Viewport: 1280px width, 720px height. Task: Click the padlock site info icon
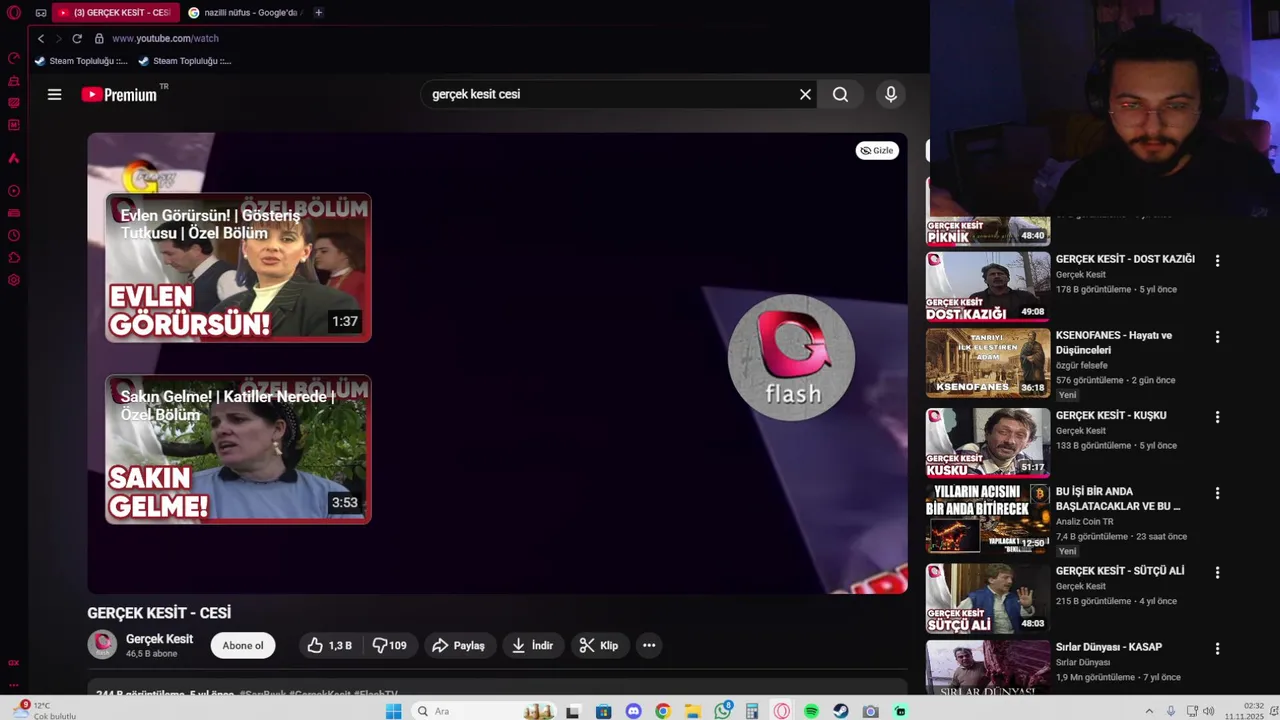[99, 38]
